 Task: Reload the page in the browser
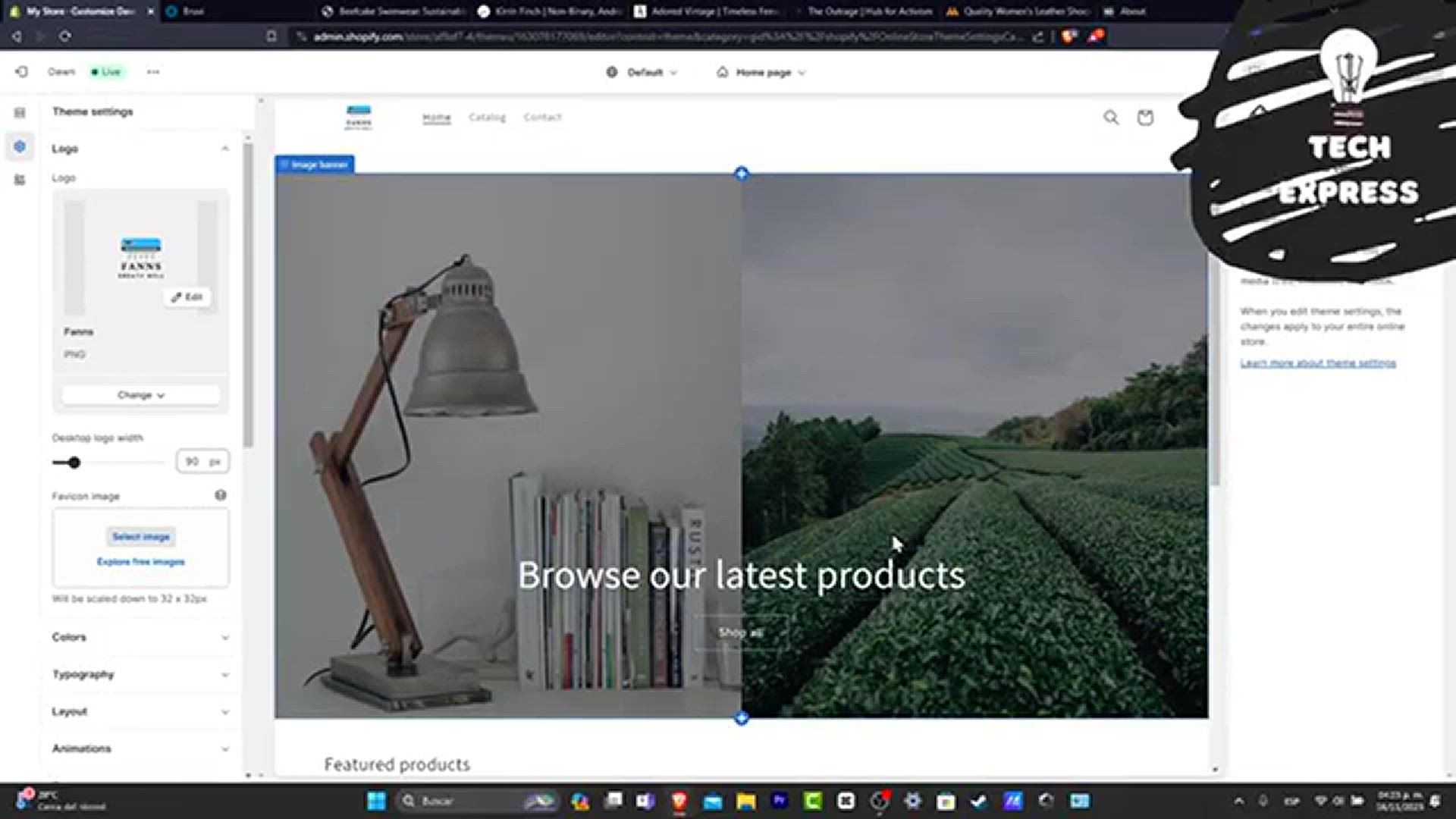point(65,36)
